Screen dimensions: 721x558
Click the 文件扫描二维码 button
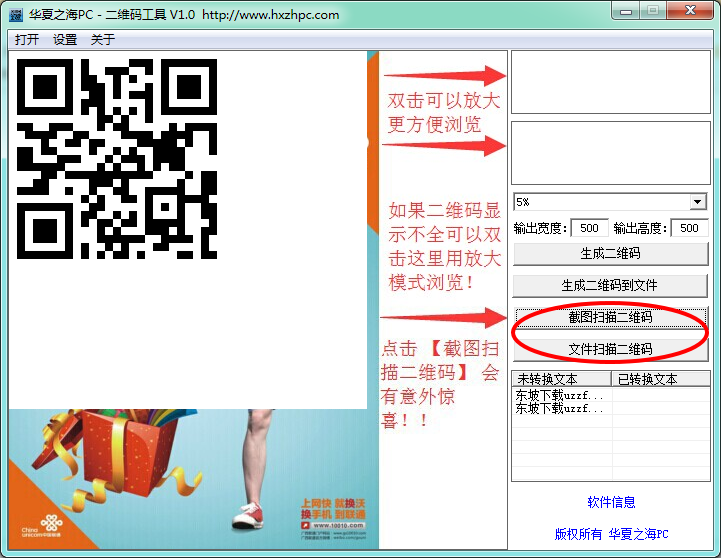(x=610, y=349)
